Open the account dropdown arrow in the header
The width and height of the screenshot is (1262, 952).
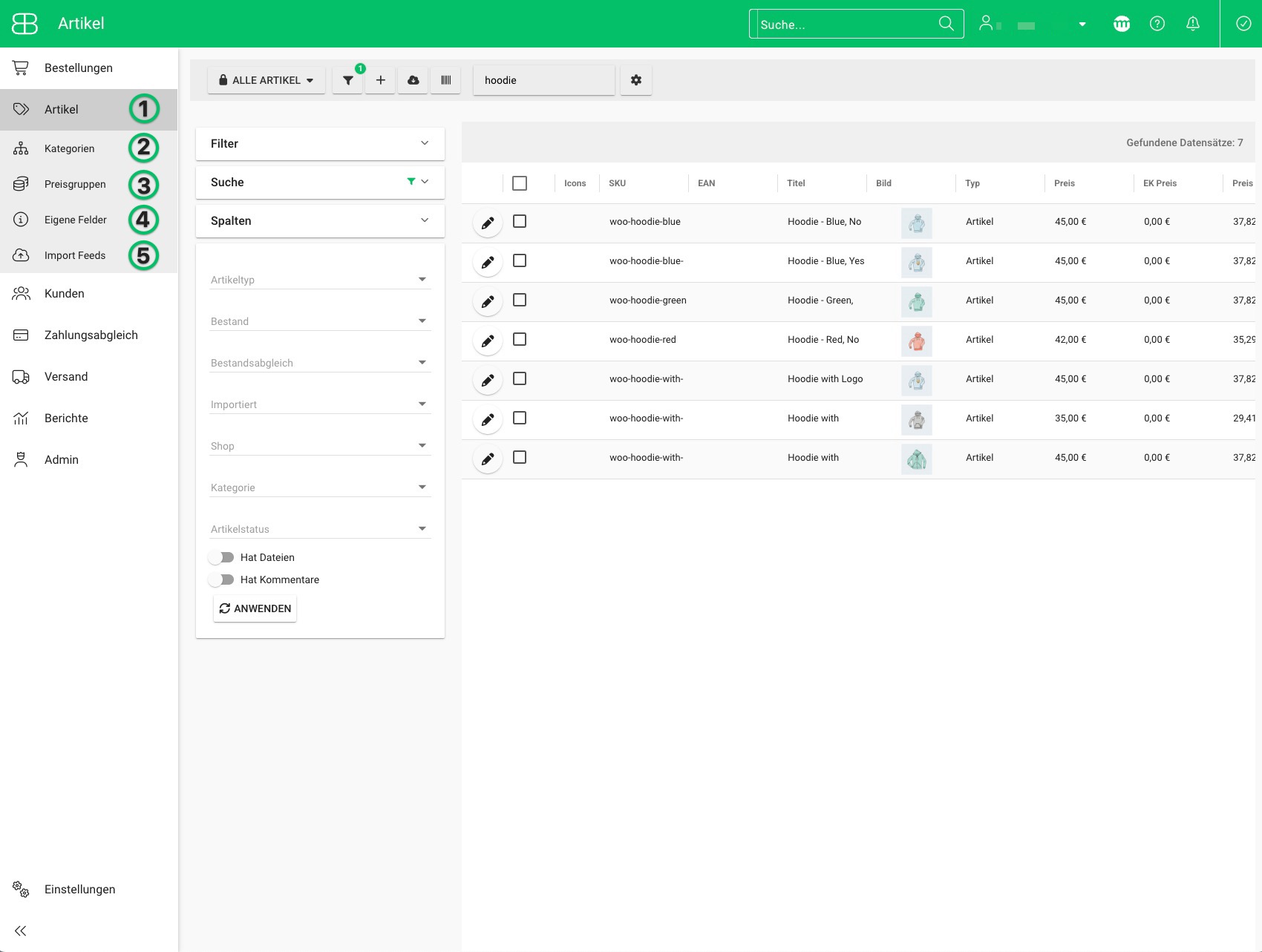tap(1082, 24)
